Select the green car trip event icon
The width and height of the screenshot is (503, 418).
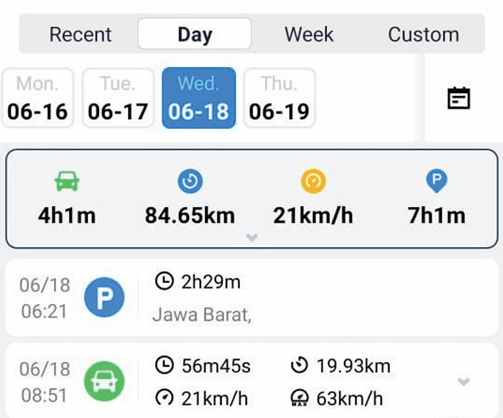pyautogui.click(x=104, y=381)
